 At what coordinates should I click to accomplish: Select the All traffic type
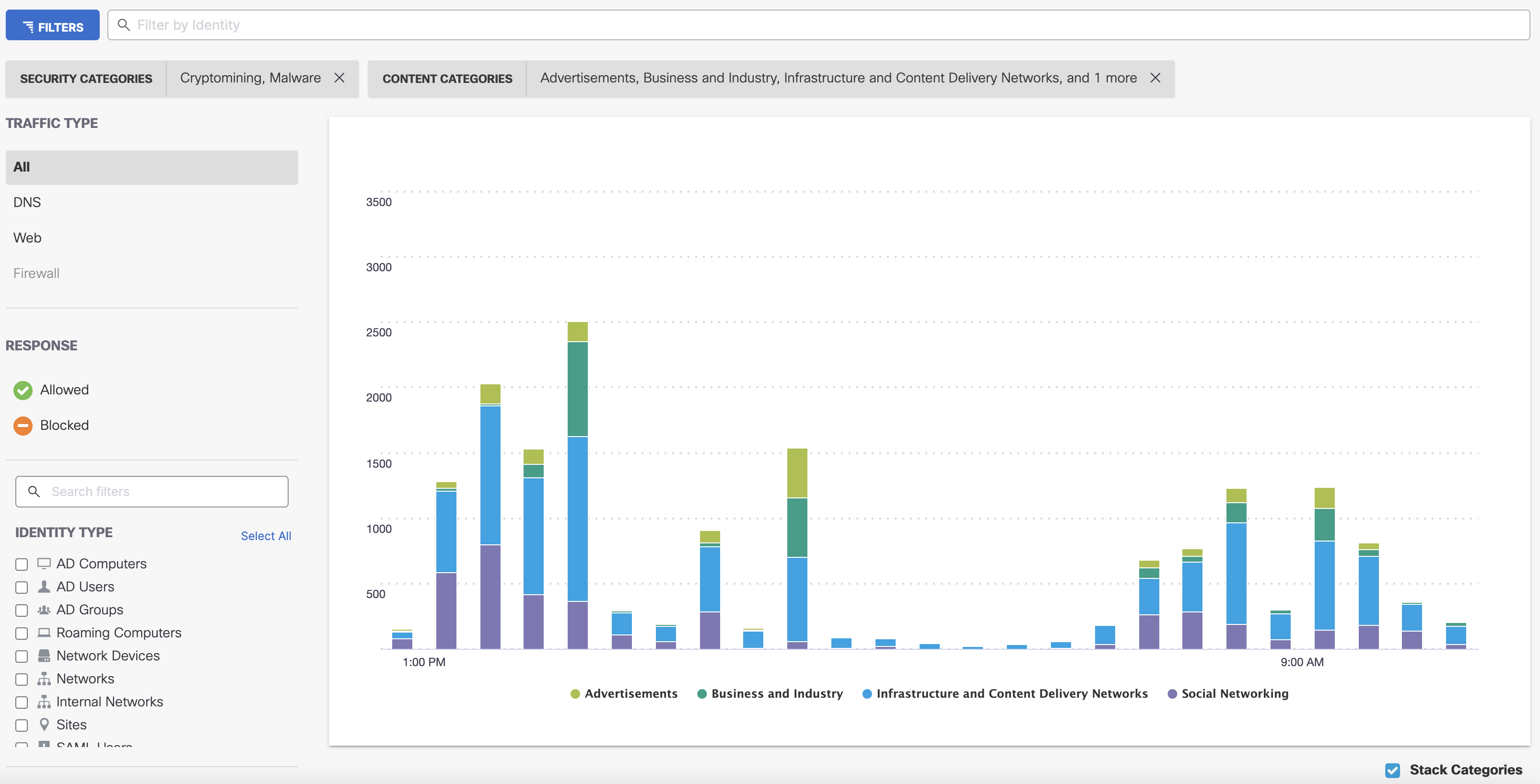[x=152, y=167]
